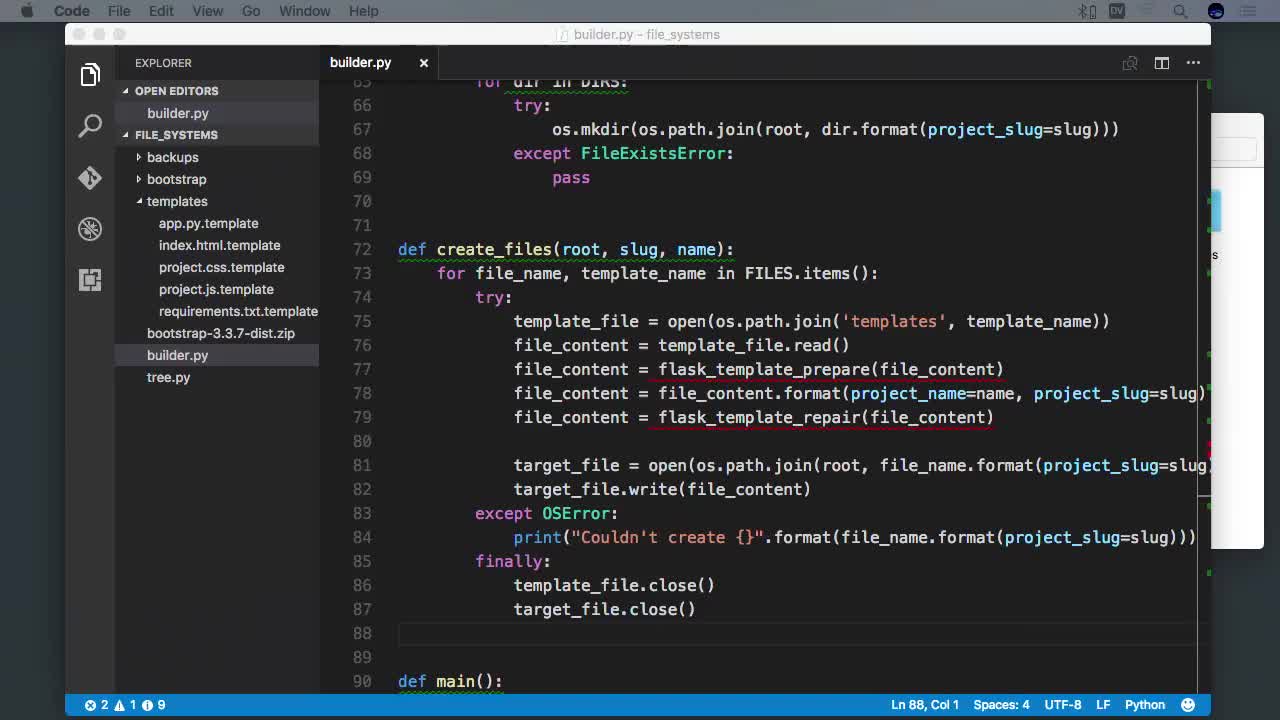Click the feedback smiley in status bar
Image resolution: width=1280 pixels, height=720 pixels.
(x=1188, y=705)
